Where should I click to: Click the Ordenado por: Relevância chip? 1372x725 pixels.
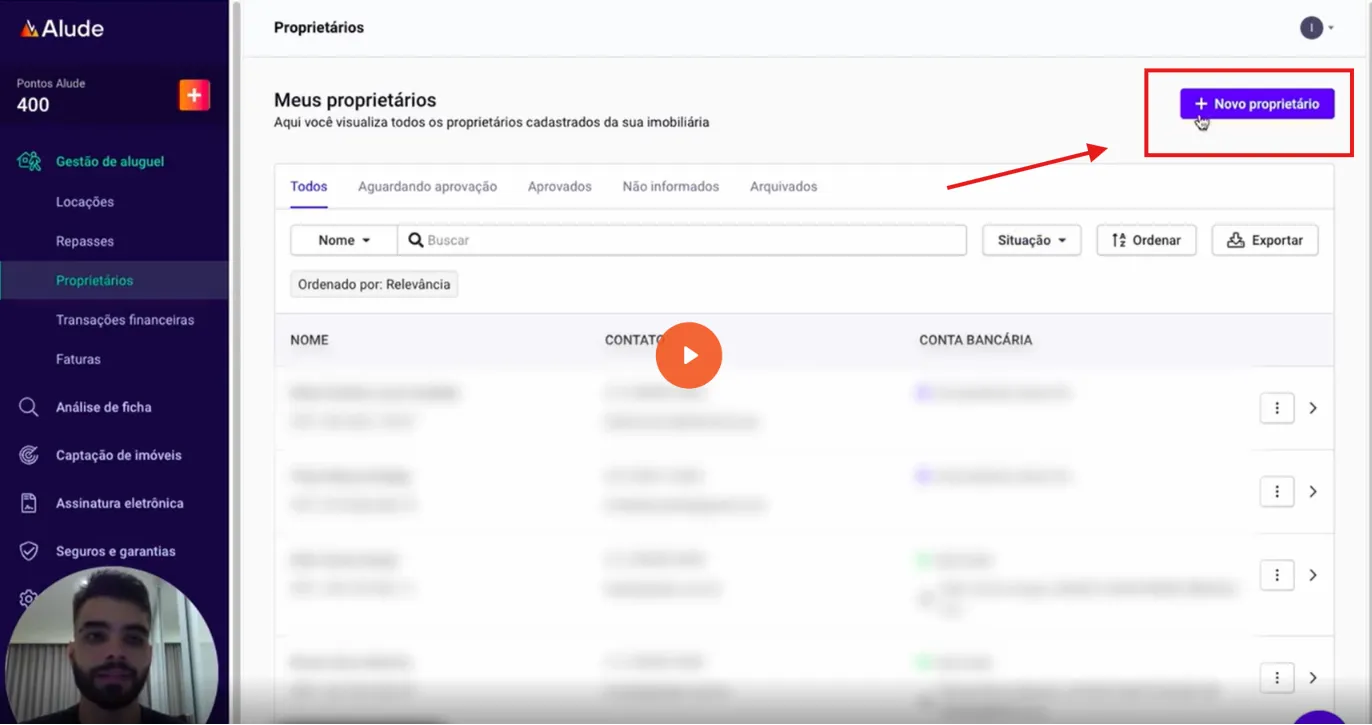(374, 285)
